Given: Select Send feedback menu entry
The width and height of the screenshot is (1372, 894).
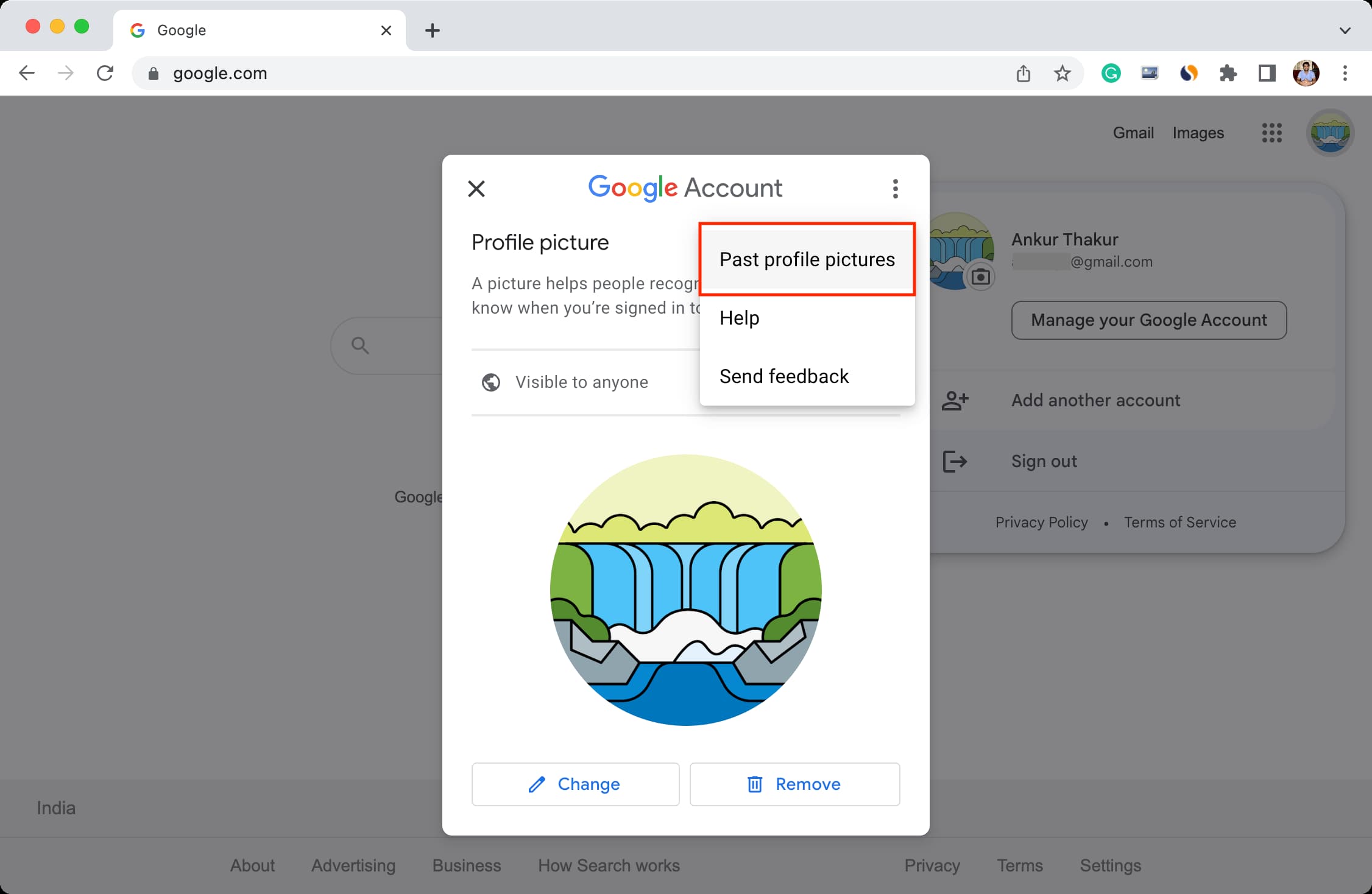Looking at the screenshot, I should tap(807, 376).
